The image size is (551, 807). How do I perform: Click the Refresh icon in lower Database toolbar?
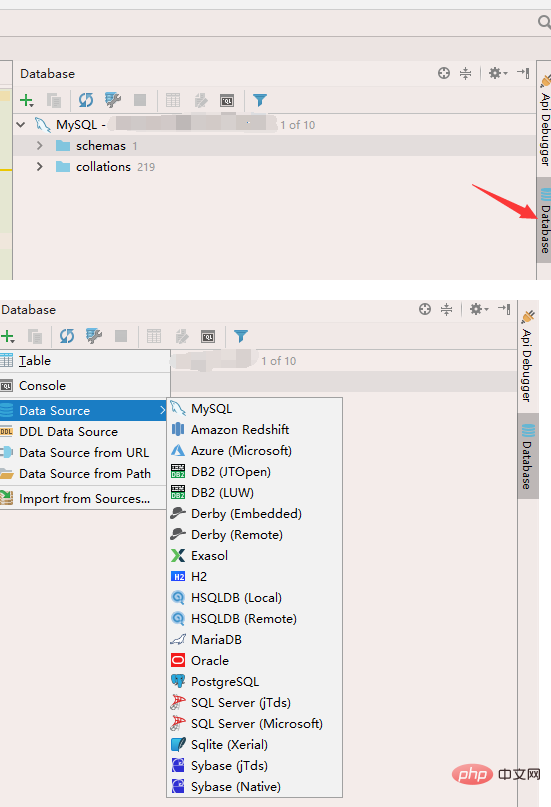pyautogui.click(x=66, y=336)
